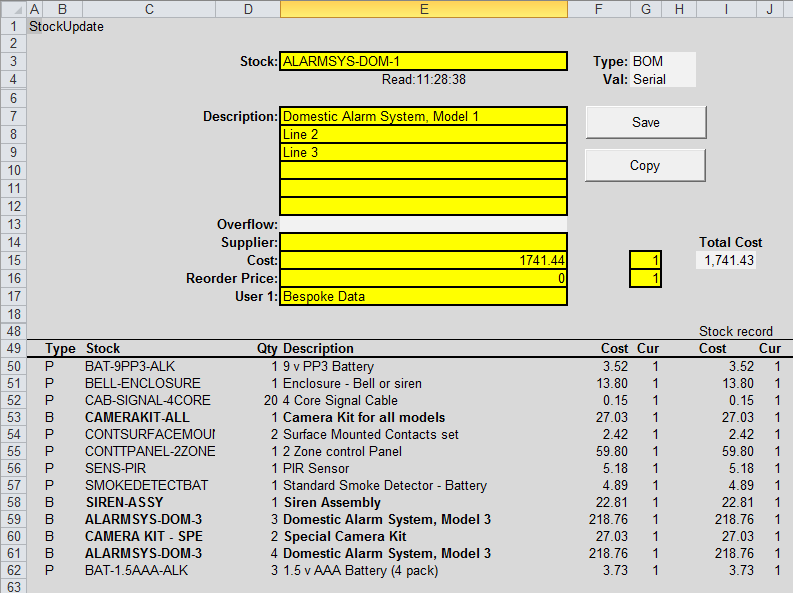
Task: Select the Stock field ALARMSYS-DOM-1
Action: pos(423,61)
